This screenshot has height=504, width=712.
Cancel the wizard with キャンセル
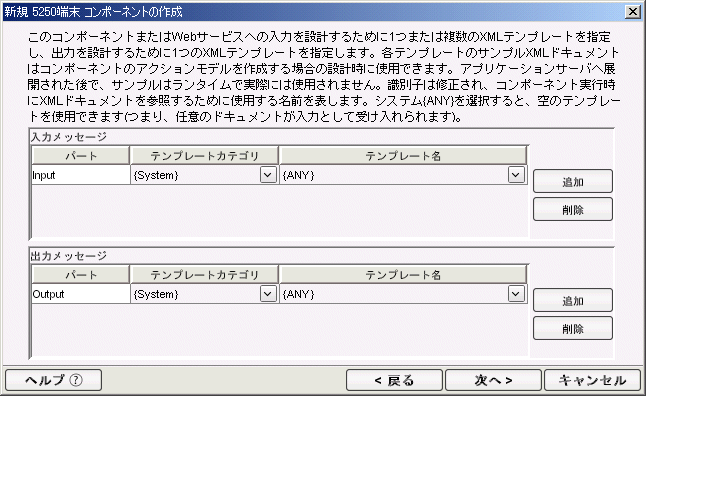pyautogui.click(x=592, y=380)
